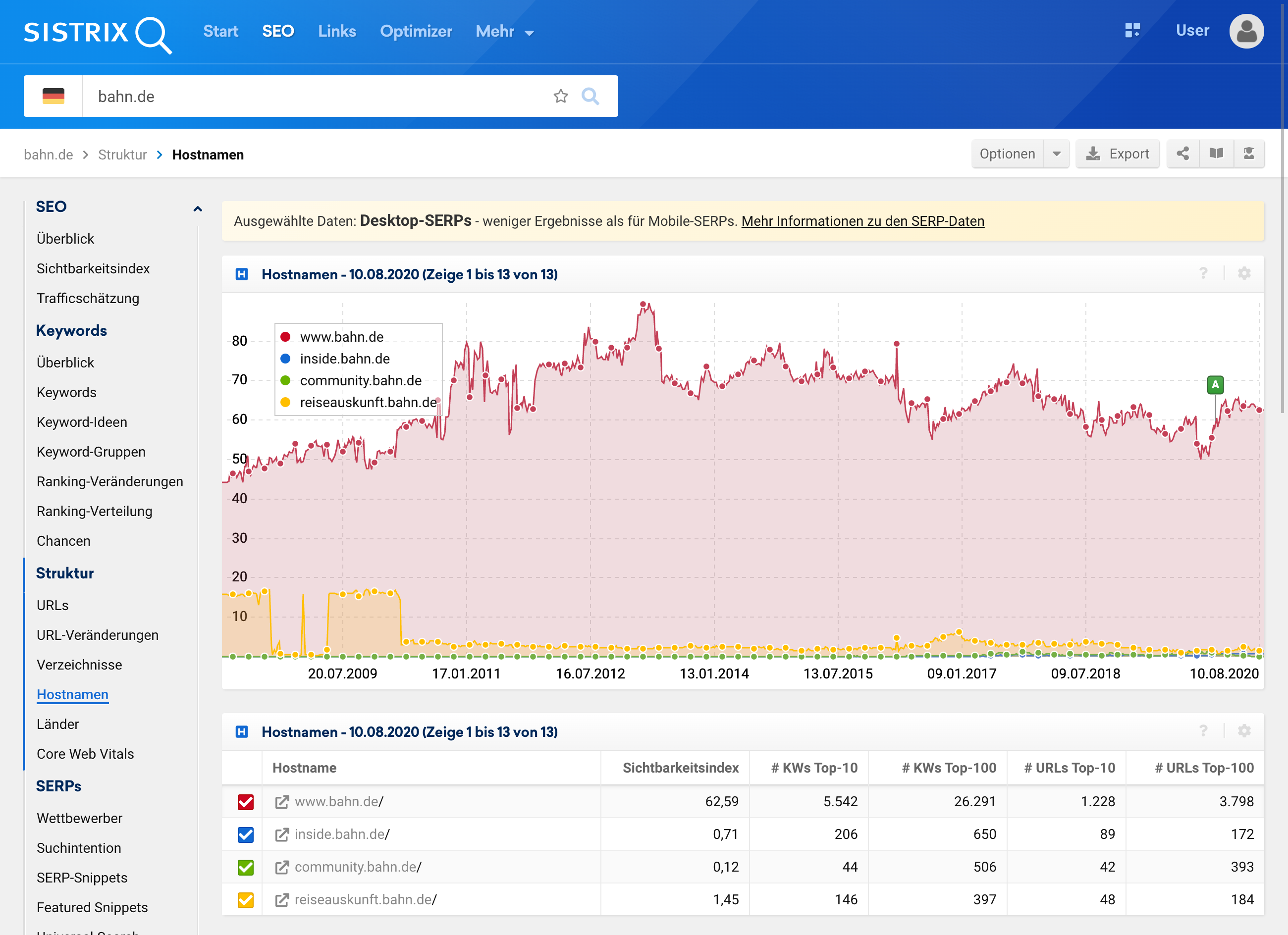
Task: Click the star favorite icon in search bar
Action: (x=560, y=96)
